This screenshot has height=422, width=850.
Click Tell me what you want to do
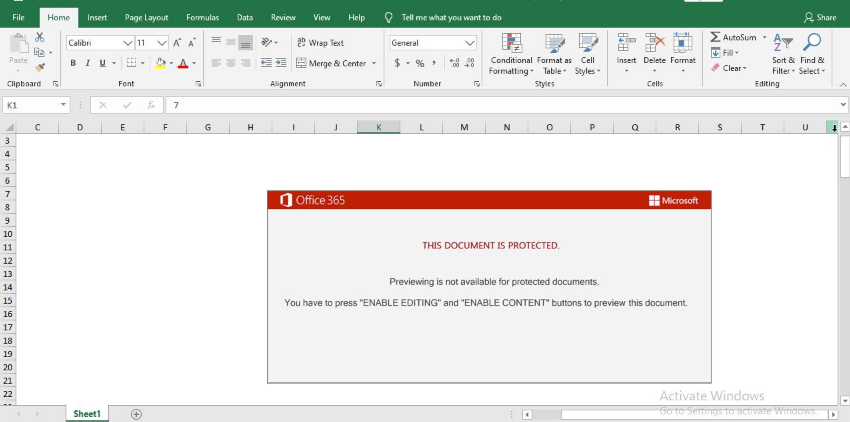pyautogui.click(x=451, y=17)
